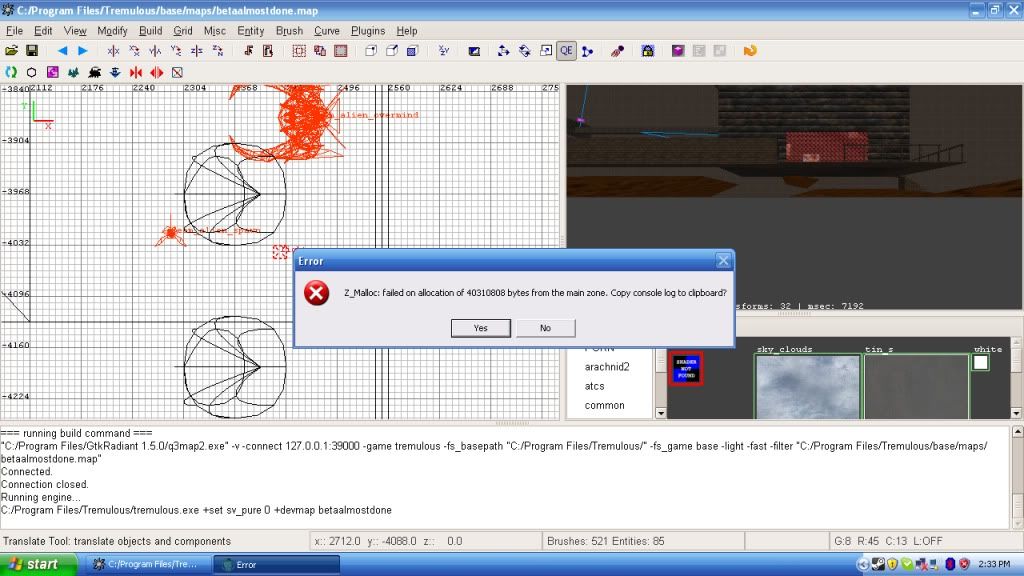Rotate selection around the Y axis
Image resolution: width=1024 pixels, height=576 pixels.
coord(176,51)
